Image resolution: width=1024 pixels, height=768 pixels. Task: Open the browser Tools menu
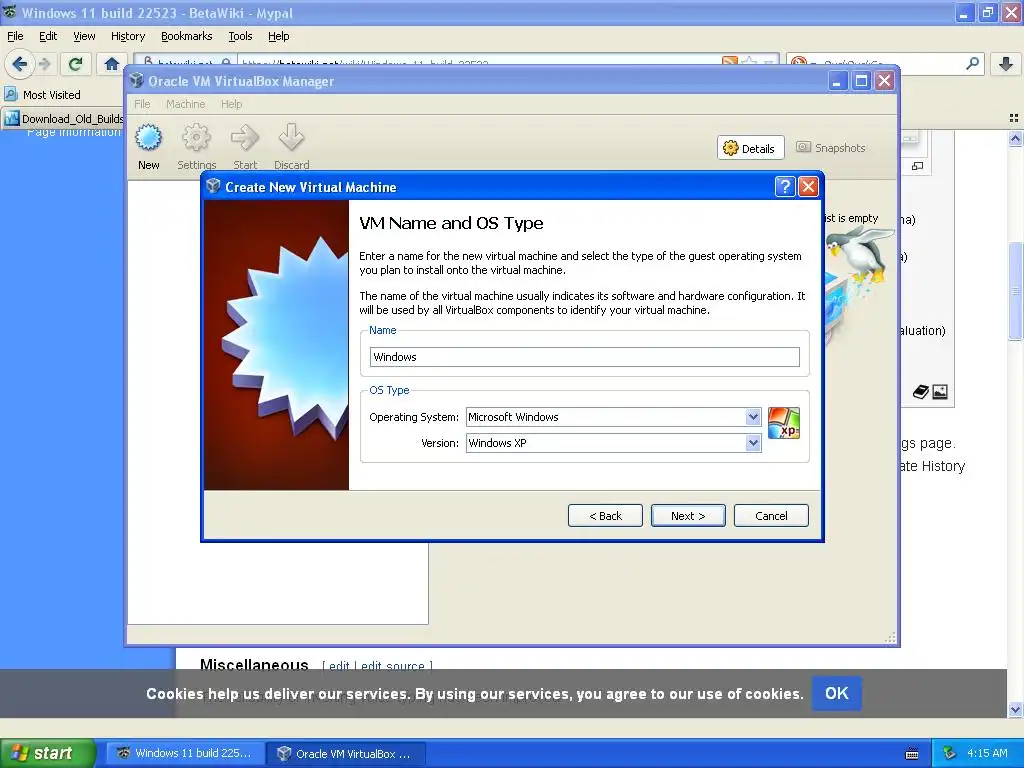[x=240, y=36]
